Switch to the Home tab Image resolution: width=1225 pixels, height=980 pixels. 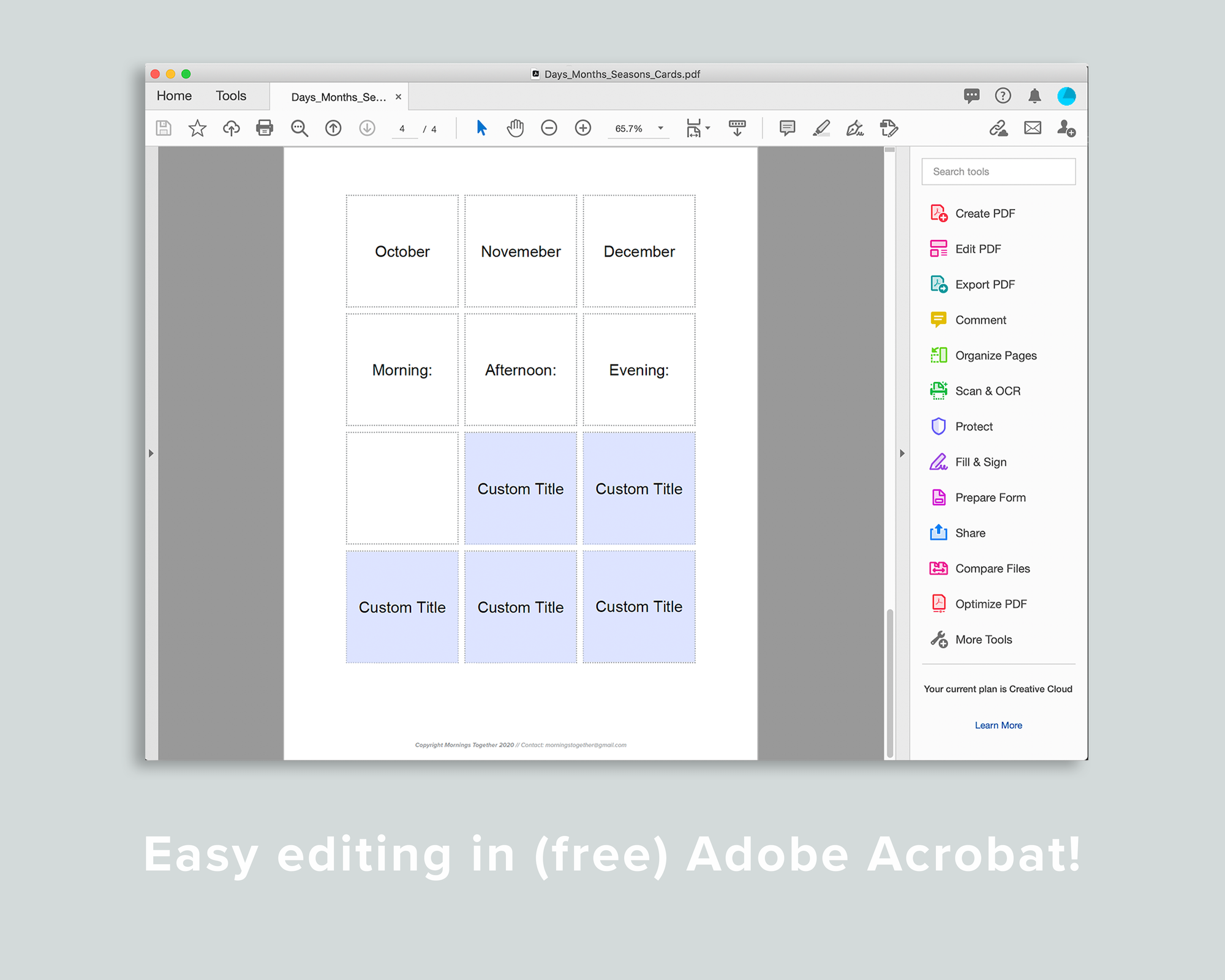point(174,96)
